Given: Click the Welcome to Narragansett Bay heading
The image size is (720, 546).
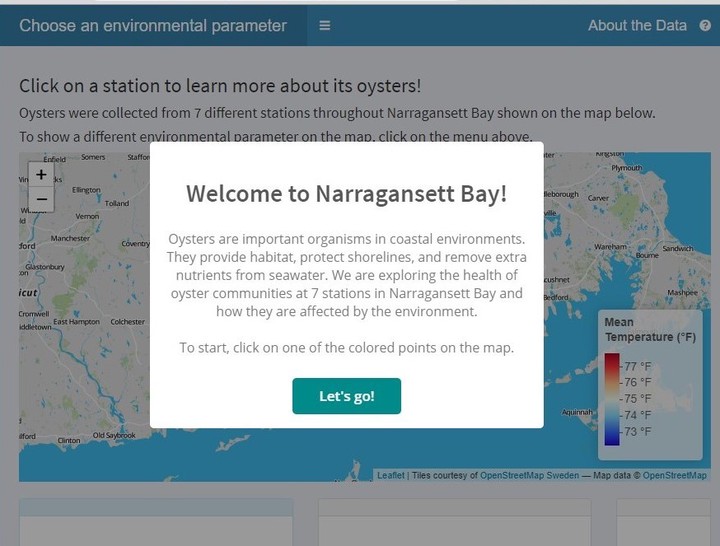Looking at the screenshot, I should tap(346, 193).
